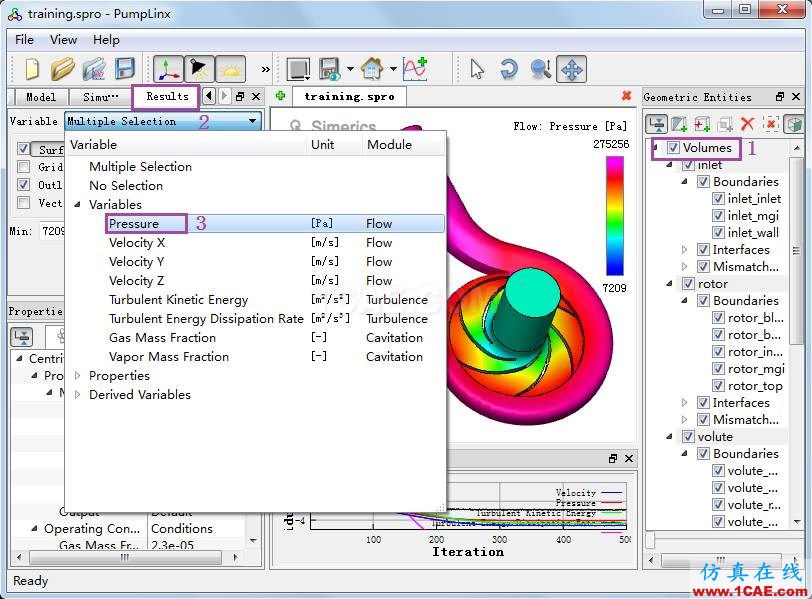Choose Turbulent Kinetic Energy variable
The width and height of the screenshot is (812, 599).
click(179, 300)
